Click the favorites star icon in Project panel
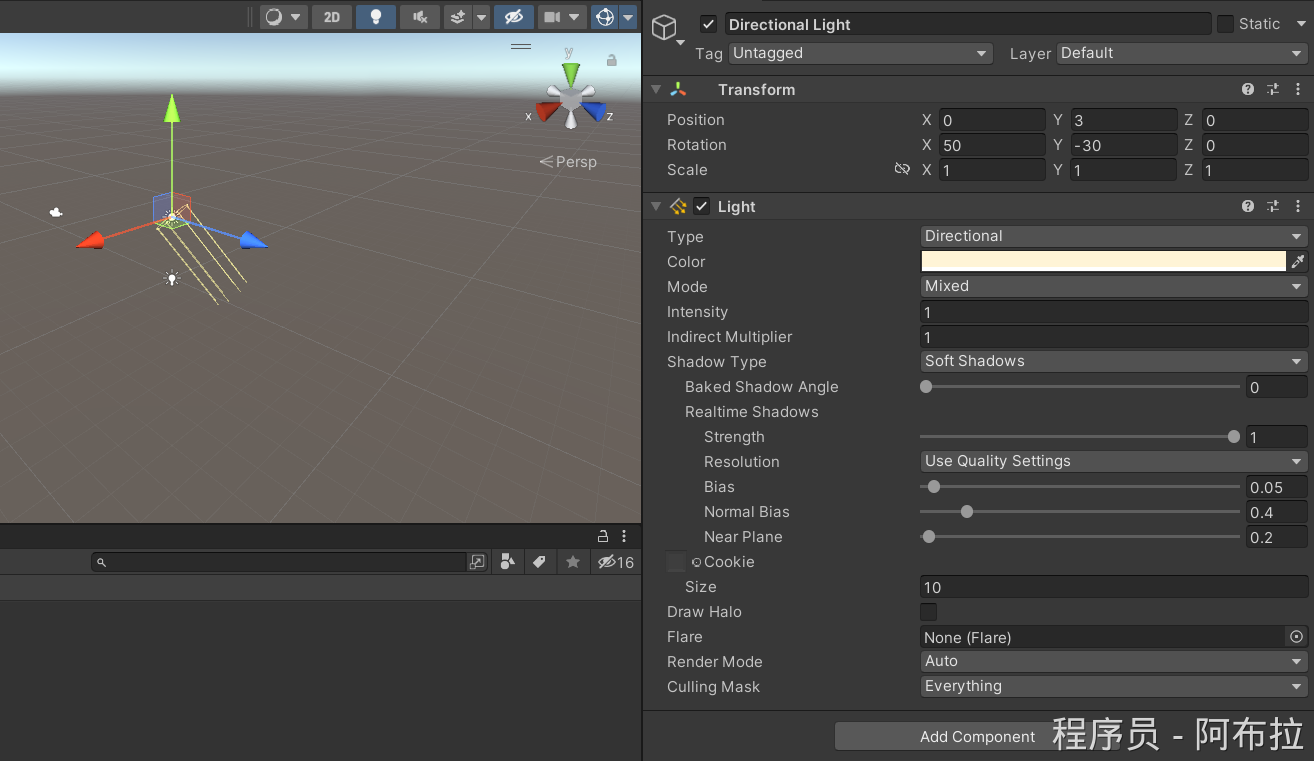Viewport: 1314px width, 761px height. point(573,562)
